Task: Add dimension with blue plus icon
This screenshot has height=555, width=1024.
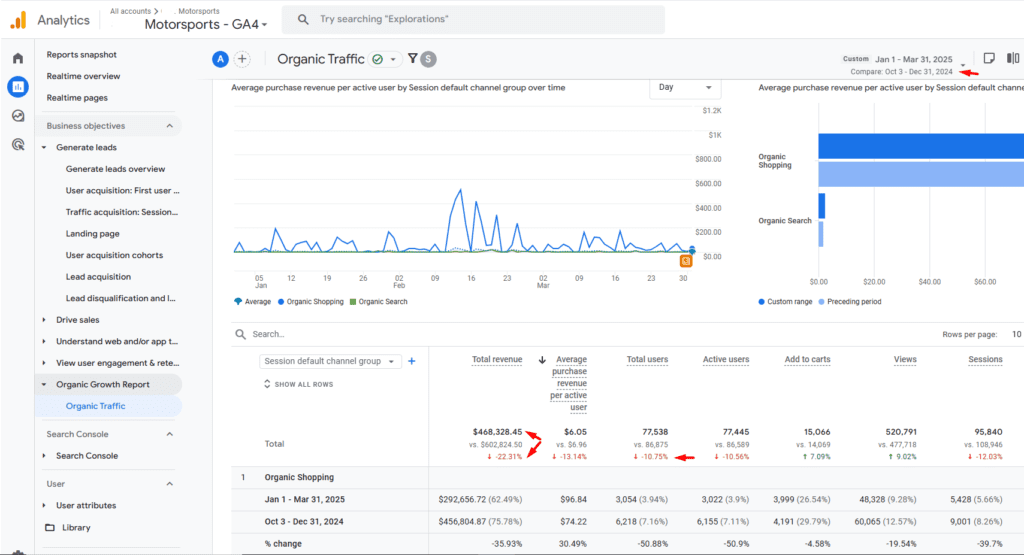Action: 411,361
